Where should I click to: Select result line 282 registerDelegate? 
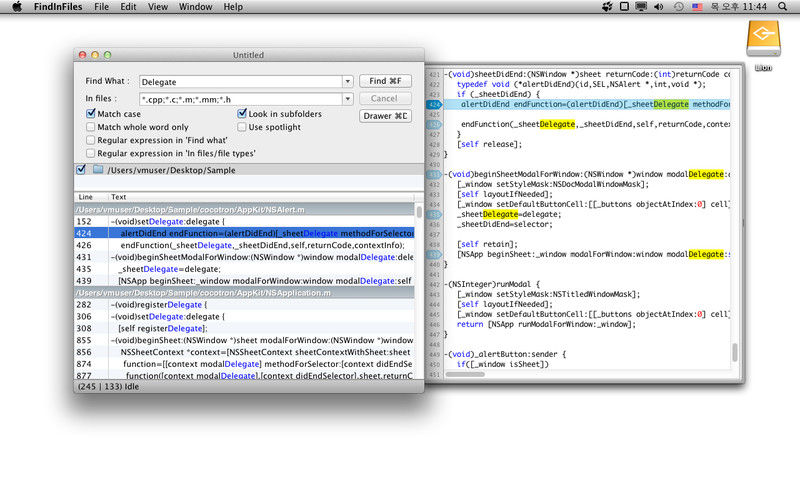pos(244,305)
